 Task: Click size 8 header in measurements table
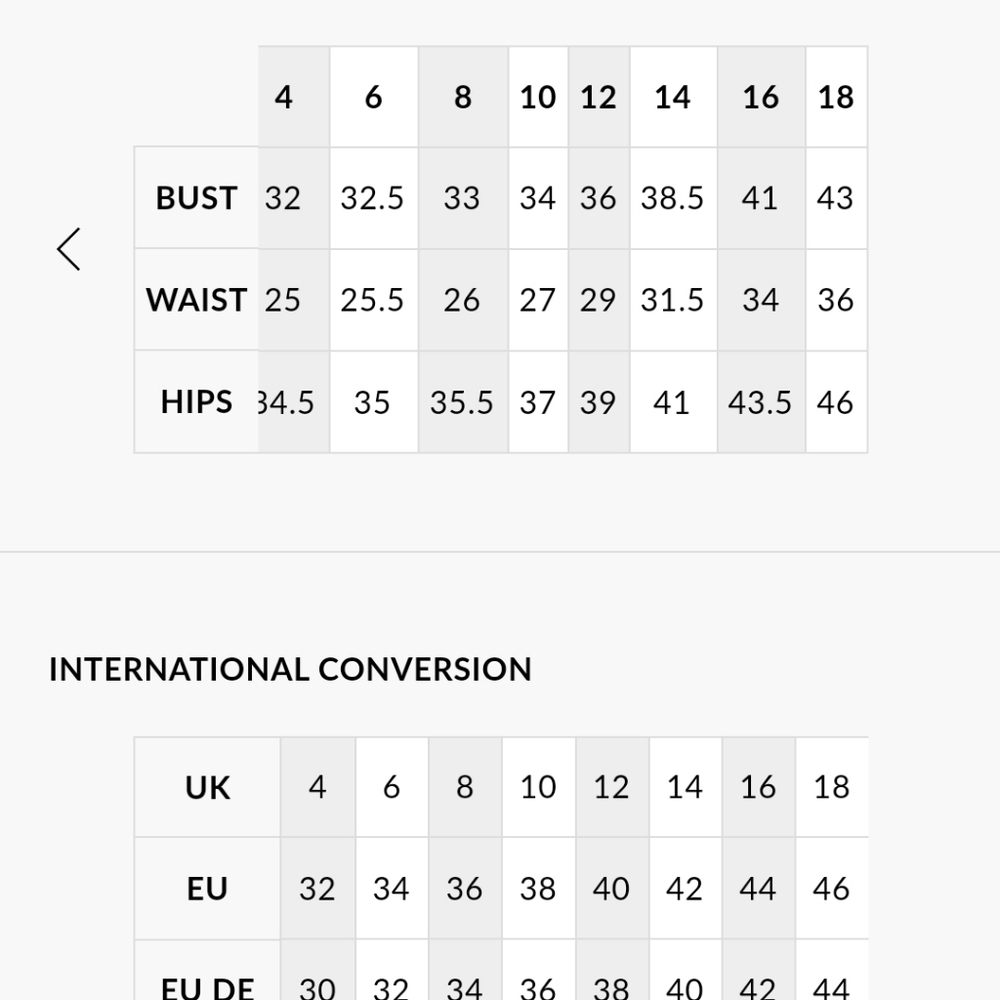(x=462, y=97)
